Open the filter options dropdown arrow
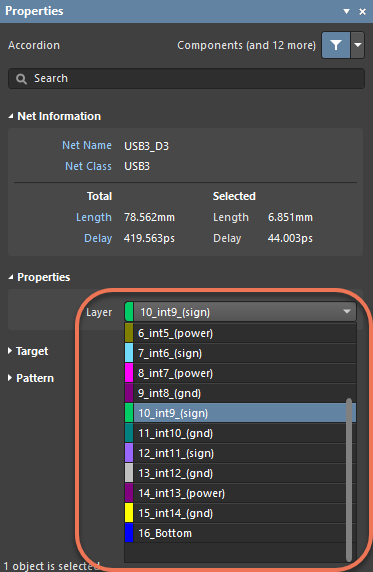373x572 pixels. point(358,45)
